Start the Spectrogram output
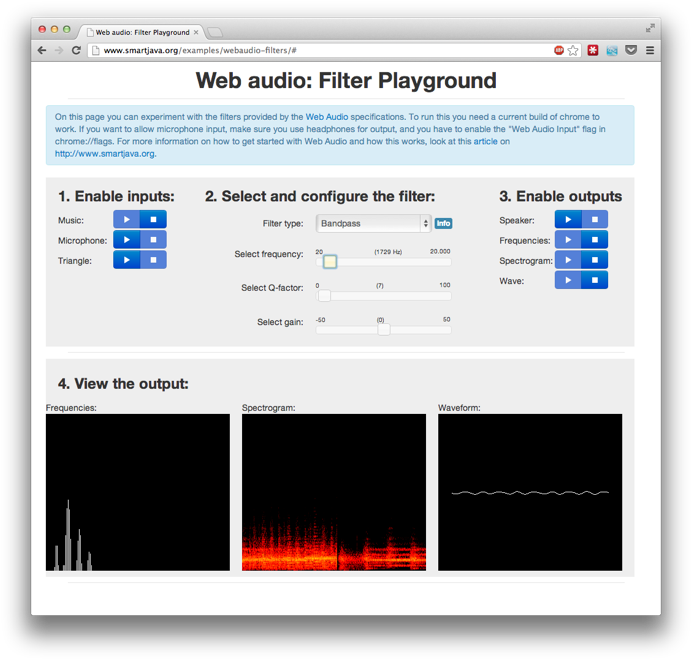Viewport: 691px width, 659px height. [568, 260]
